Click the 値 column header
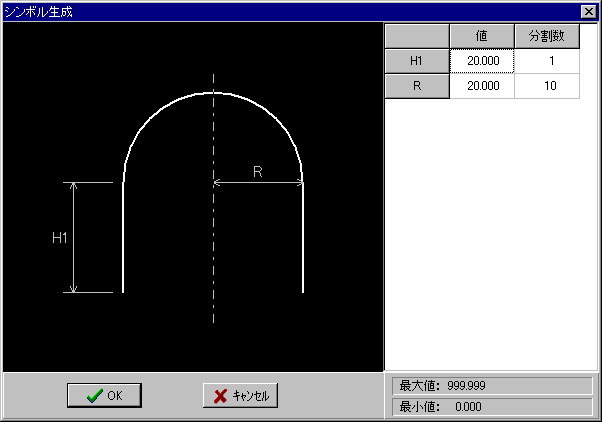 coord(482,36)
